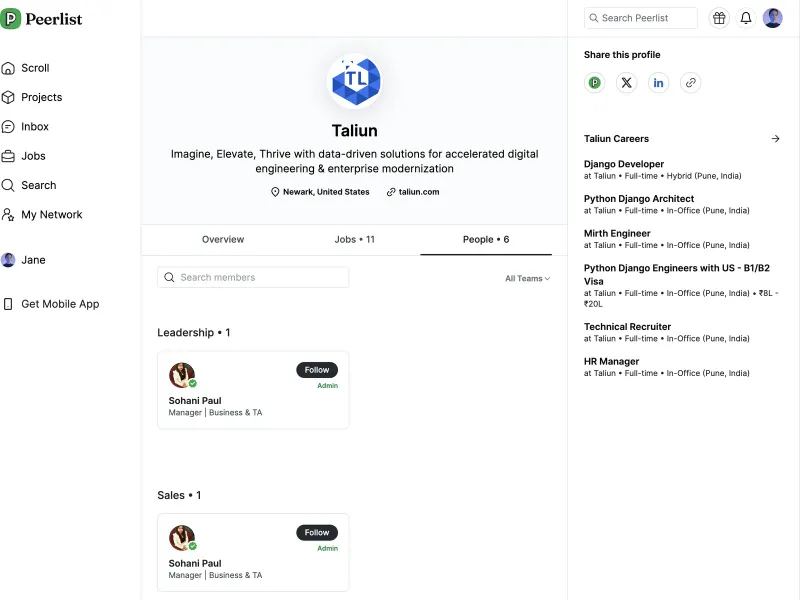Screen dimensions: 800x600
Task: Open the Python Django Architect job
Action: [x=639, y=199]
